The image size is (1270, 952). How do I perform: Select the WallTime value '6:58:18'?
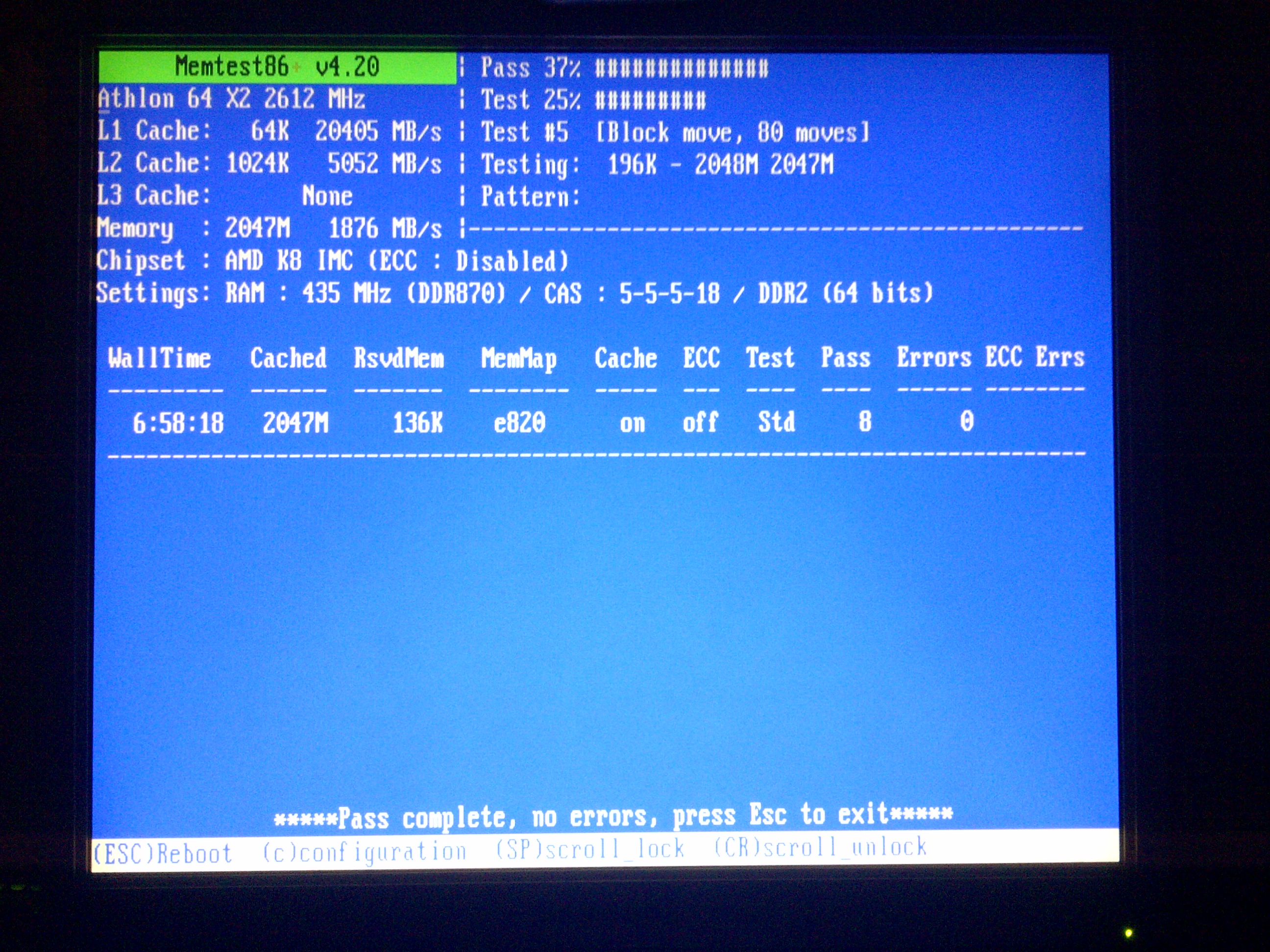178,424
